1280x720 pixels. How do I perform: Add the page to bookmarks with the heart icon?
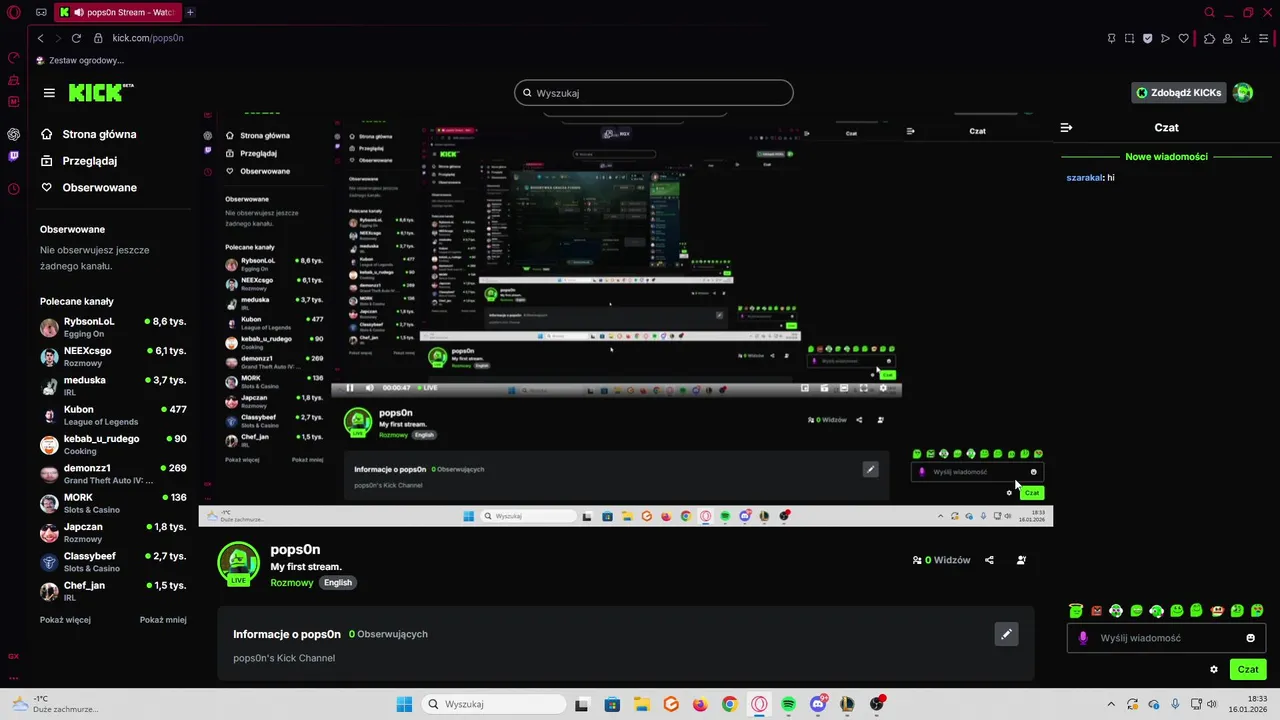(1184, 38)
